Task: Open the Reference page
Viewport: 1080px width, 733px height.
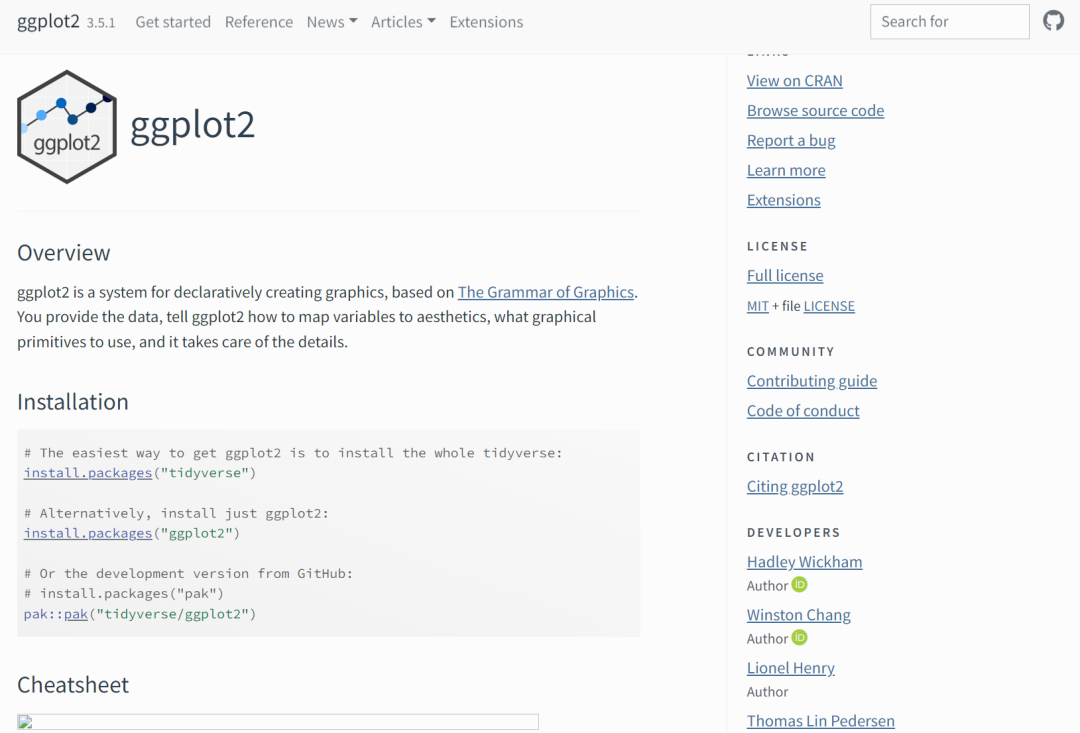Action: point(258,22)
